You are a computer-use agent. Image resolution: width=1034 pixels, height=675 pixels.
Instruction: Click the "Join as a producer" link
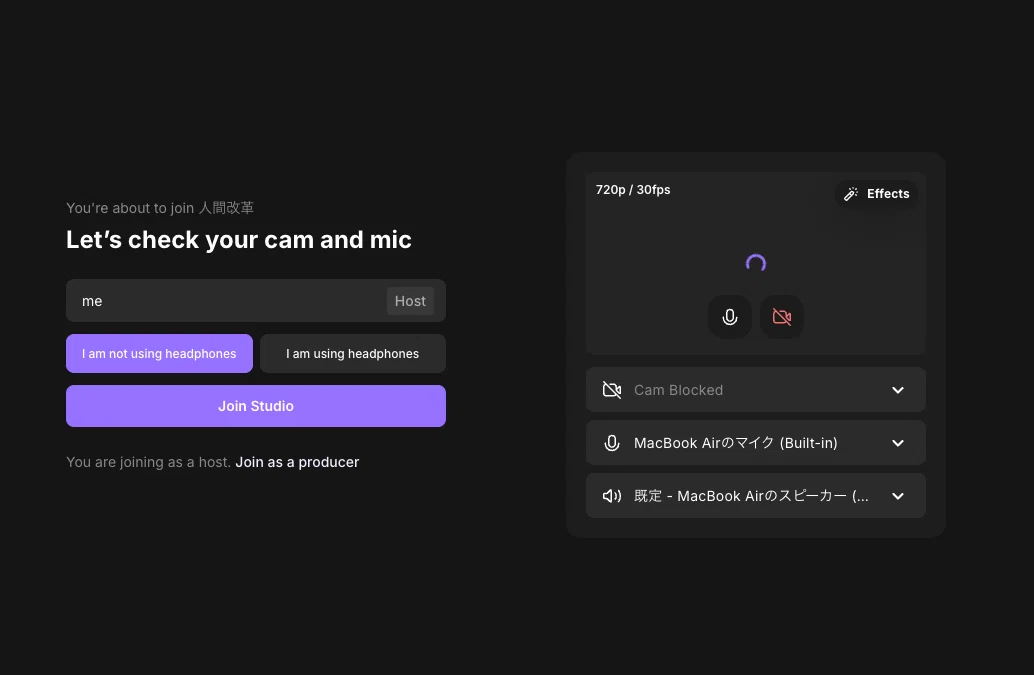(x=297, y=462)
